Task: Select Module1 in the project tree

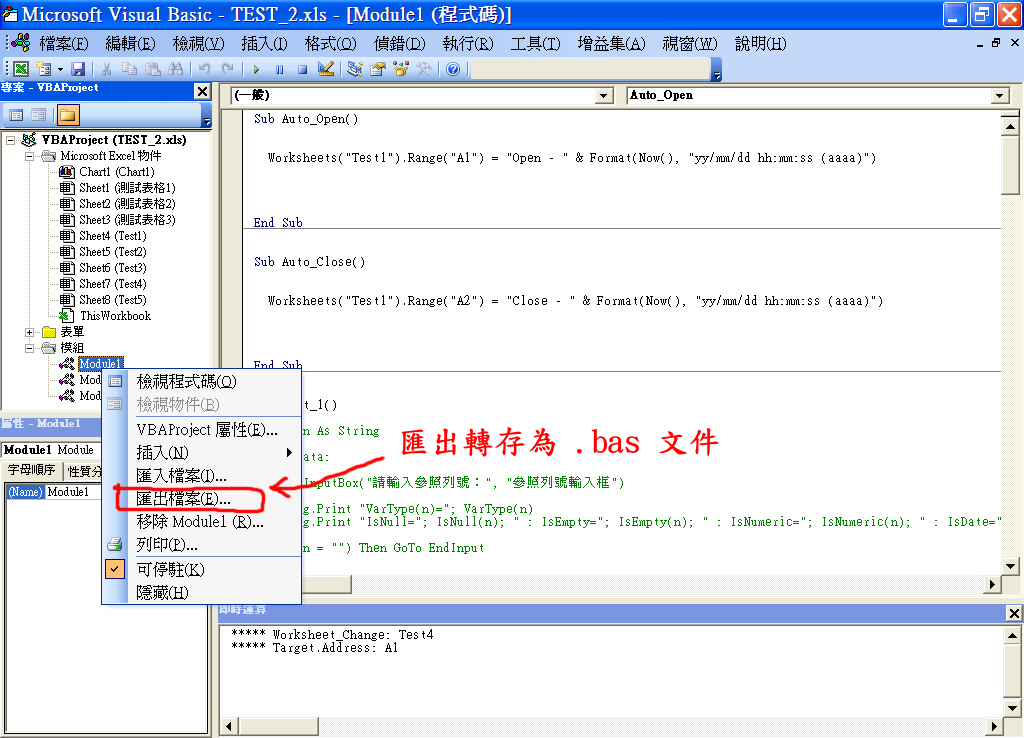Action: (x=101, y=364)
